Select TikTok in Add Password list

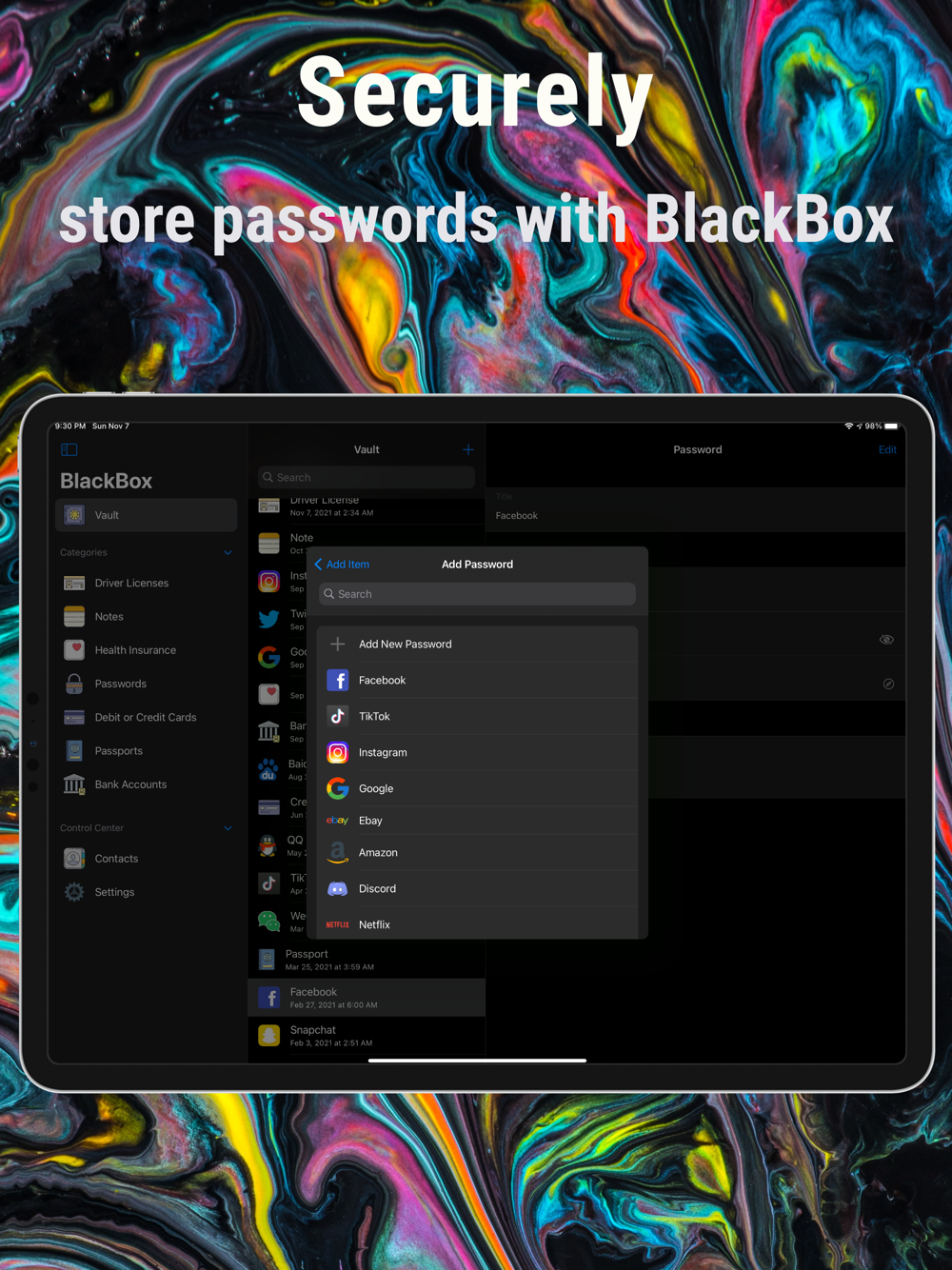[x=477, y=717]
